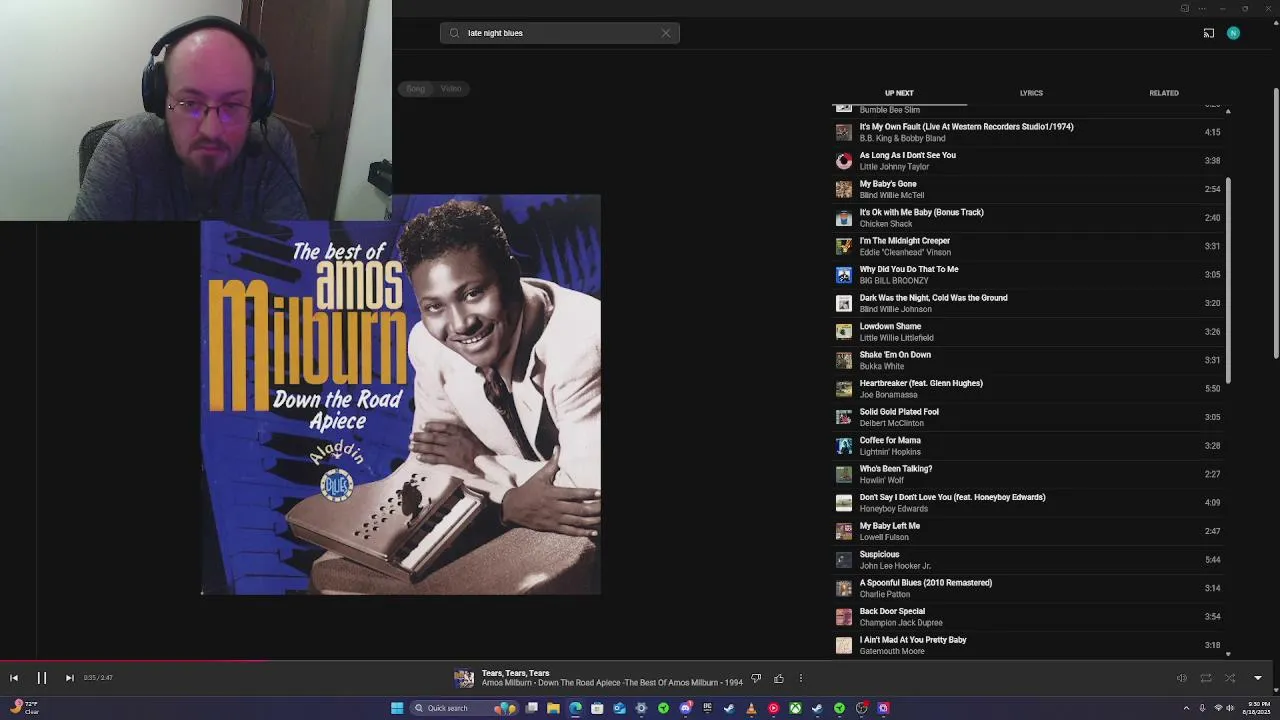The image size is (1280, 720).
Task: Play Shake 'Em On Down
Action: [x=1029, y=360]
